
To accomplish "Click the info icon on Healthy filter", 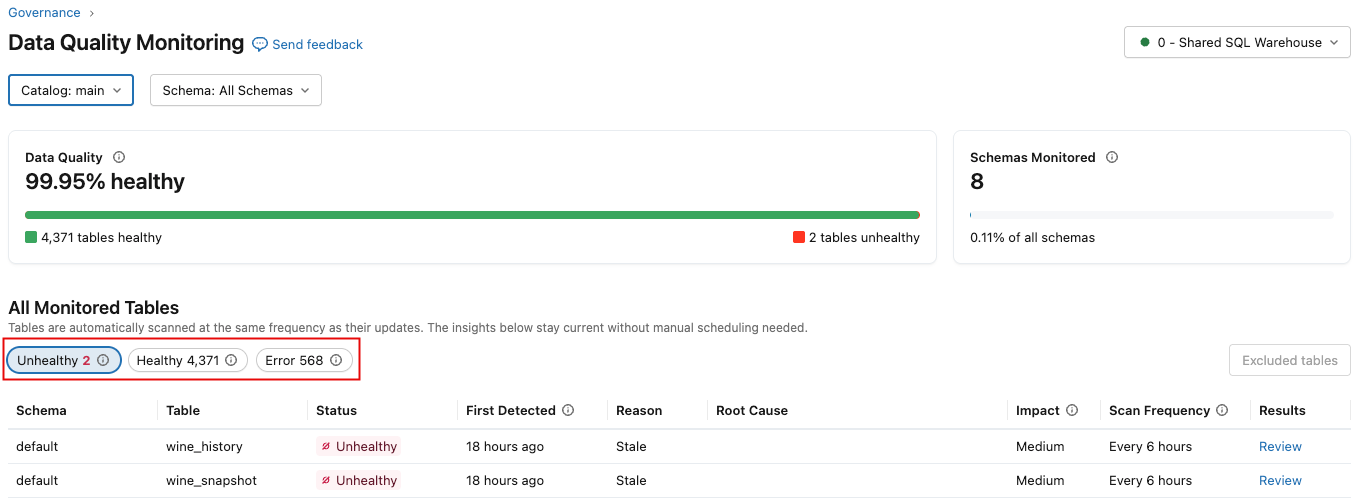I will 231,360.
